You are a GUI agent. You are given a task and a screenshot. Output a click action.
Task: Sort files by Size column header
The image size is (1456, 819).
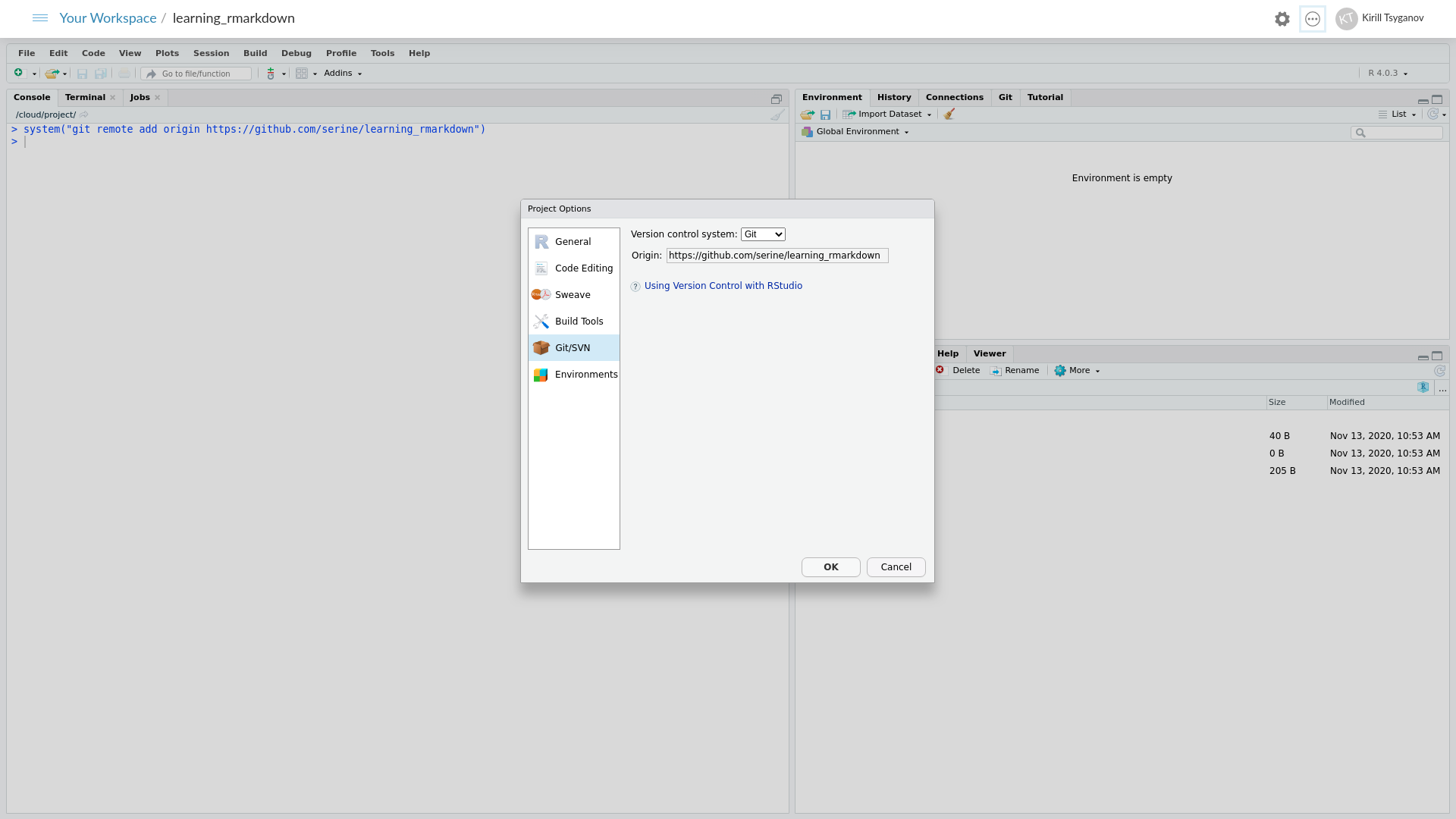[x=1297, y=403]
